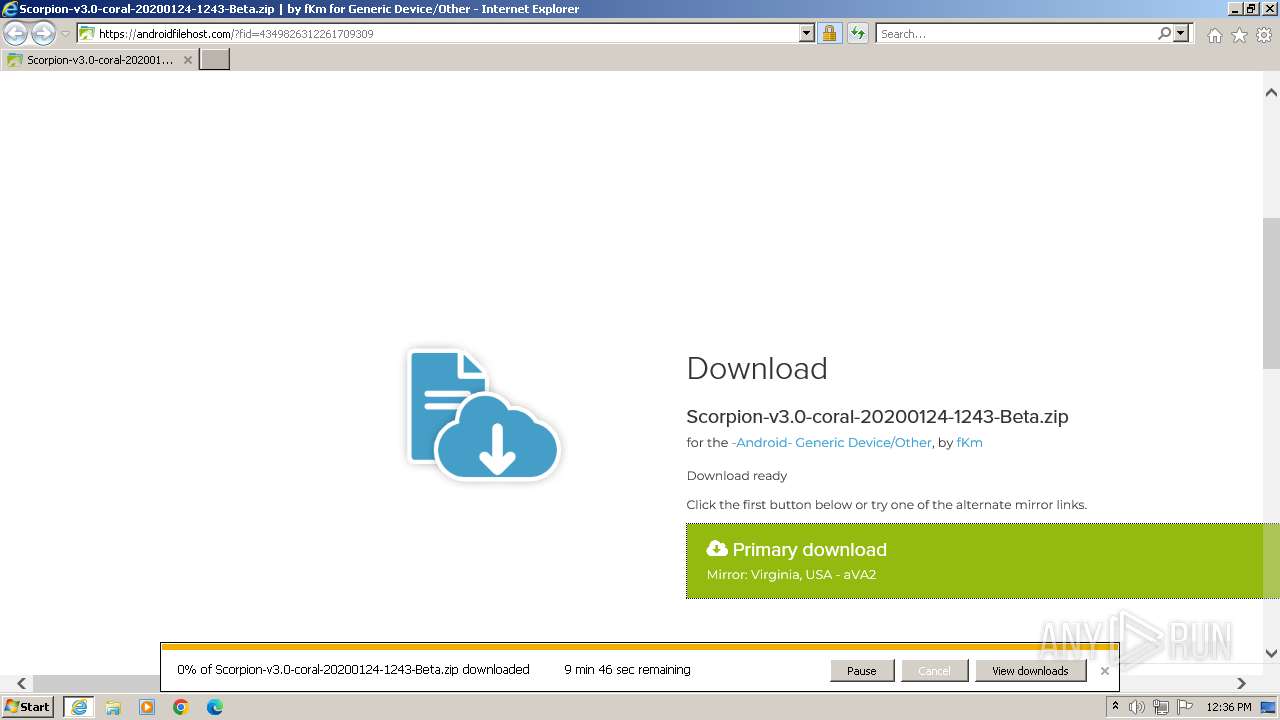
Task: Click the Internet Explorer window title icon
Action: pos(10,9)
